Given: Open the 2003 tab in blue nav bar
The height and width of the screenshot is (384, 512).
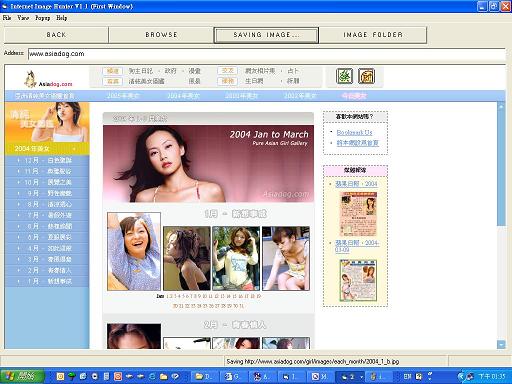Looking at the screenshot, I should pos(241,96).
